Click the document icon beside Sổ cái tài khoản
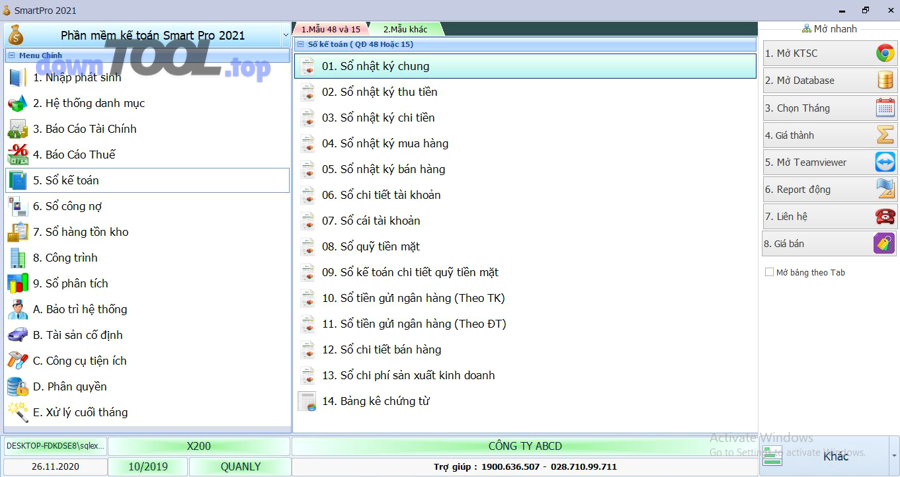 click(308, 221)
